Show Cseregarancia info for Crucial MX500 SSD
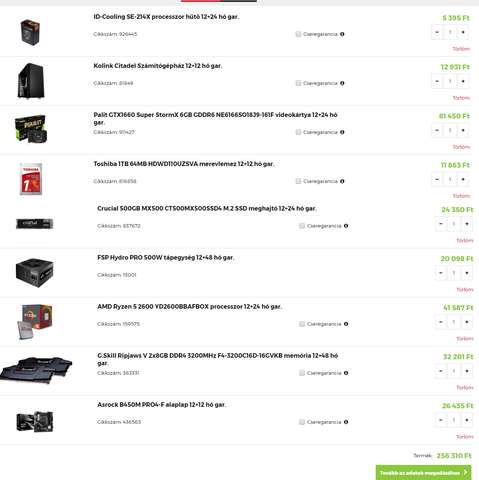 click(x=346, y=226)
